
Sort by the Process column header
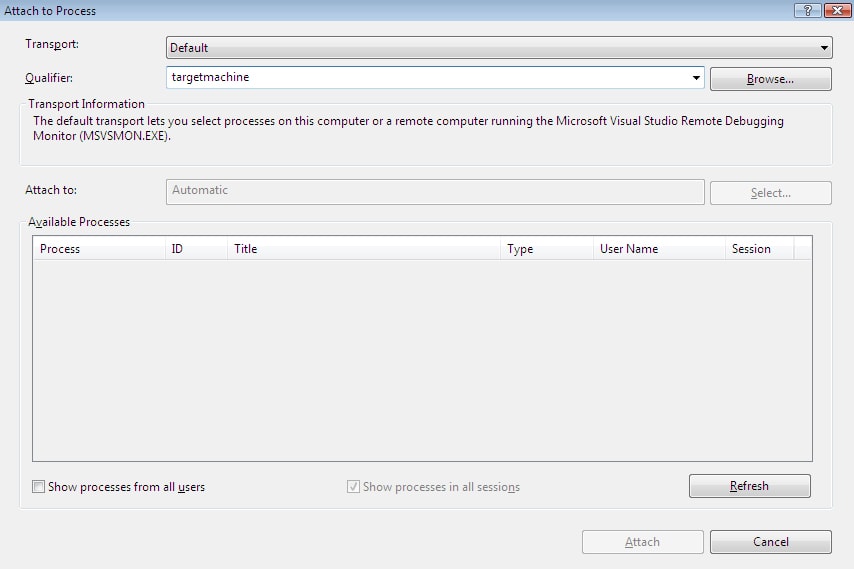[99, 248]
